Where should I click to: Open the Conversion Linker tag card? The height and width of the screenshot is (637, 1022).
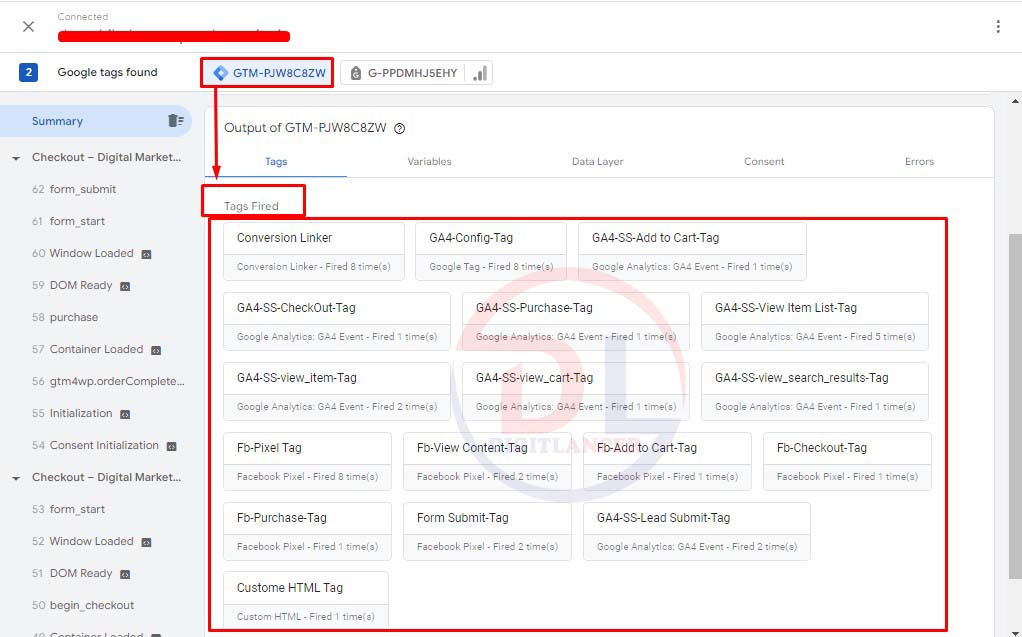tap(314, 252)
